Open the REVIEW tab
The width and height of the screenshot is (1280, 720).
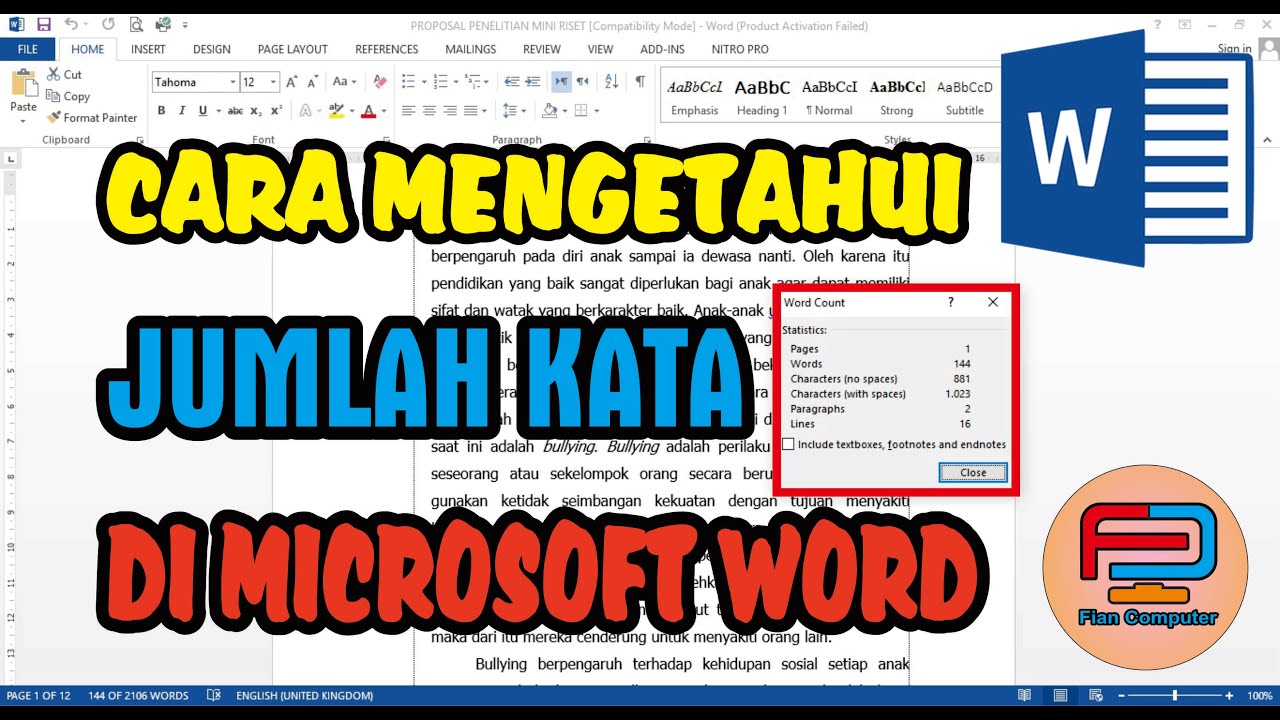pyautogui.click(x=542, y=49)
